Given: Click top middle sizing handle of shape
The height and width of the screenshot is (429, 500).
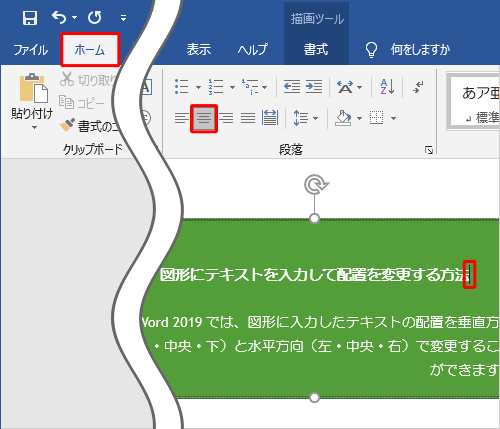Looking at the screenshot, I should (314, 219).
